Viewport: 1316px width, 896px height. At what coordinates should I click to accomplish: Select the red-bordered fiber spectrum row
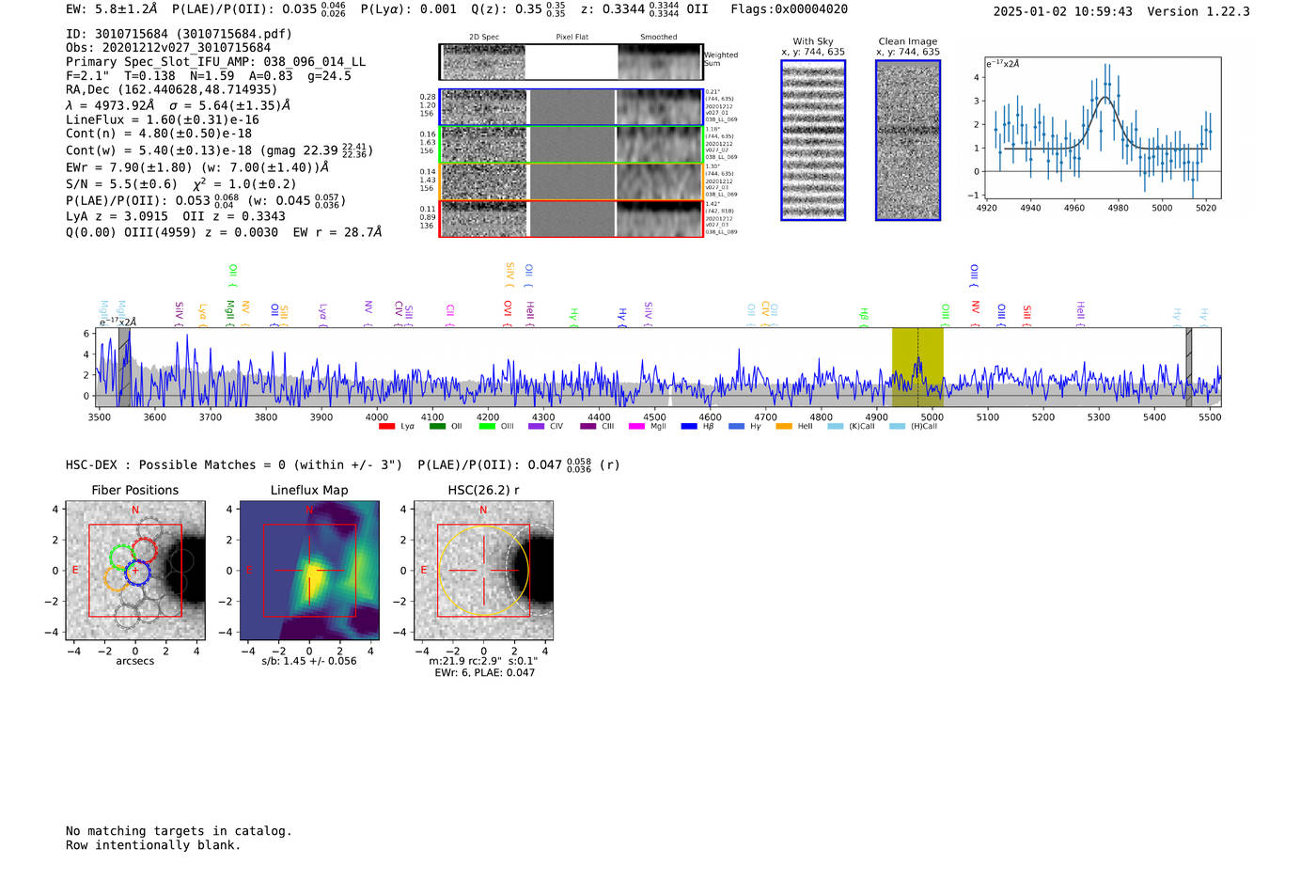pyautogui.click(x=571, y=219)
